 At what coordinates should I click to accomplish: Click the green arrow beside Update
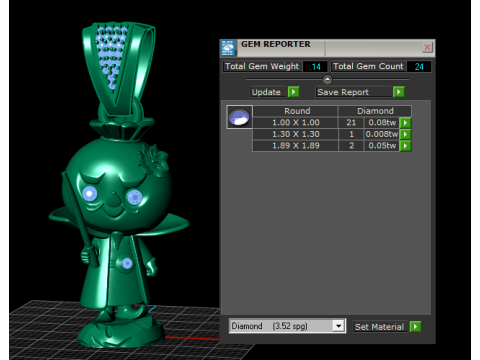click(x=293, y=92)
